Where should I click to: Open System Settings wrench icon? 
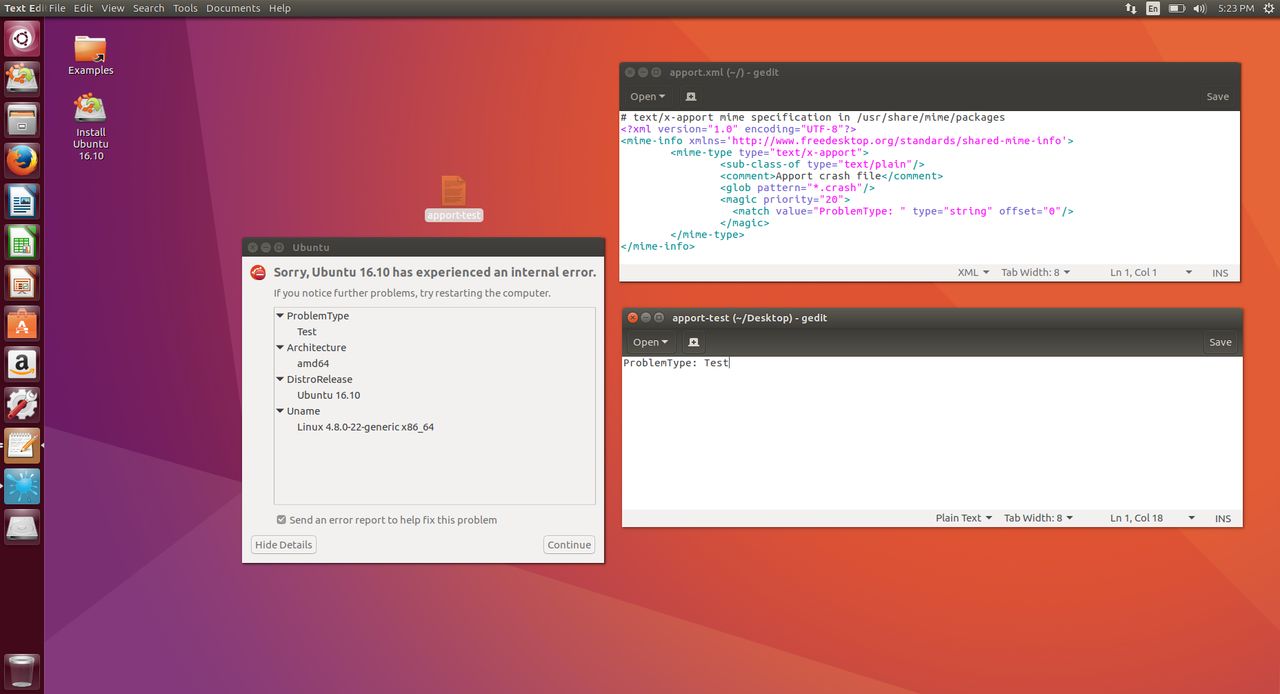pos(21,405)
